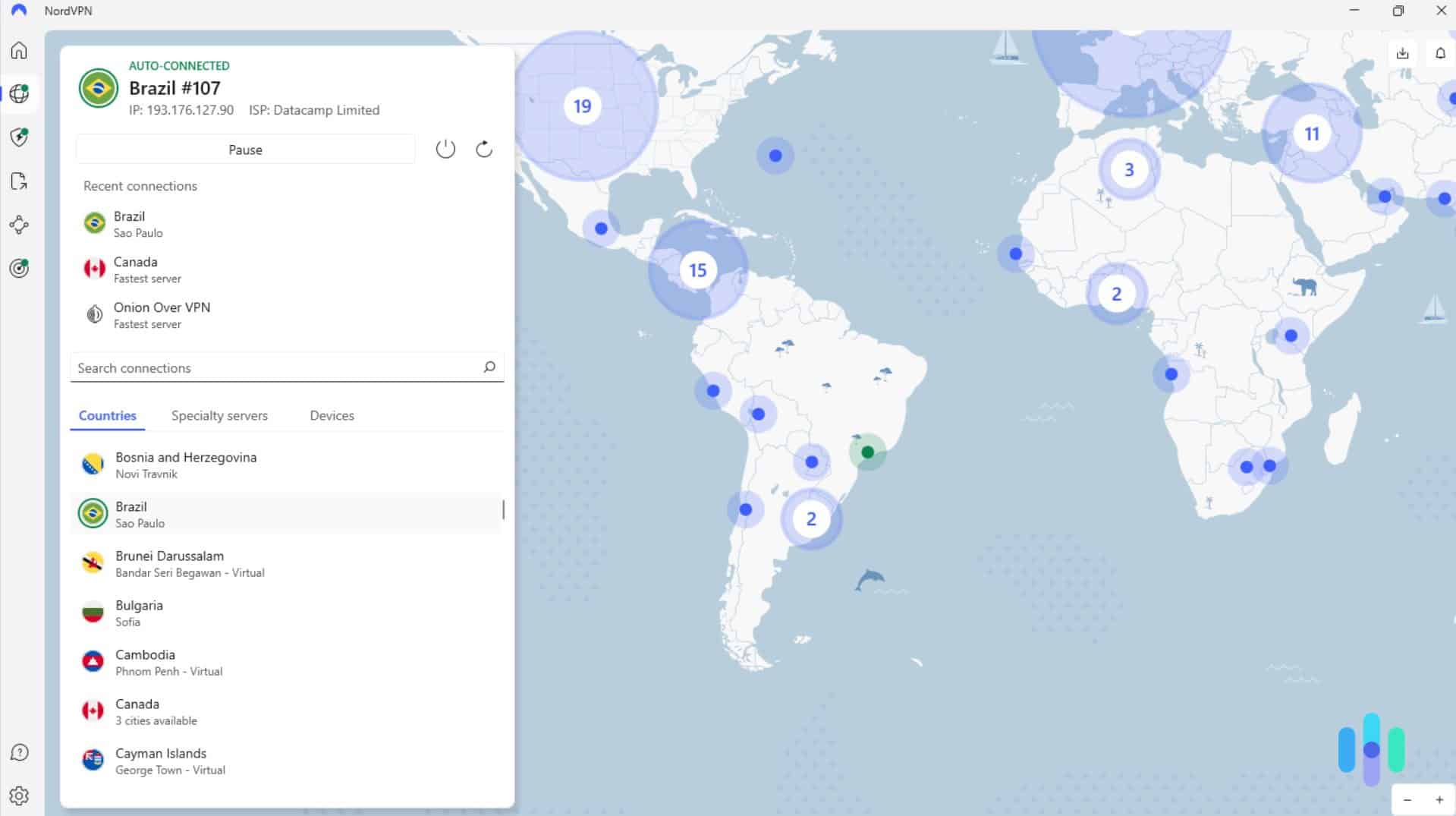Click the Bosnia and Herzegovina flag icon
Viewport: 1456px width, 816px height.
[x=93, y=465]
